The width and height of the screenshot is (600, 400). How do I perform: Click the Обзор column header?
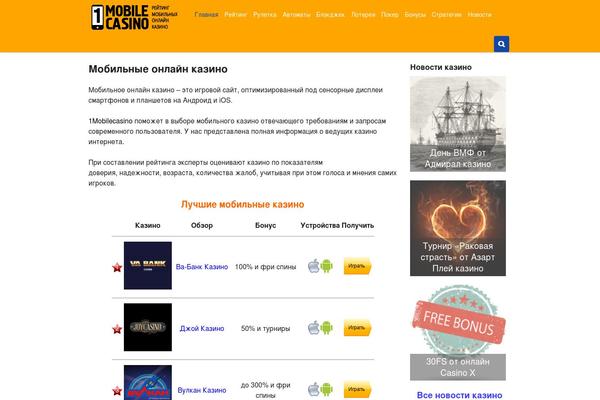202,225
